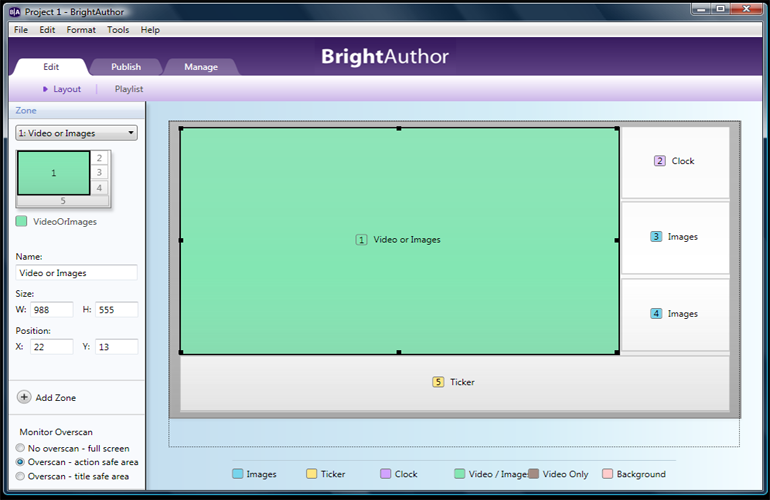The image size is (770, 500).
Task: Click the zone 5 Ticker number badge
Action: point(438,382)
